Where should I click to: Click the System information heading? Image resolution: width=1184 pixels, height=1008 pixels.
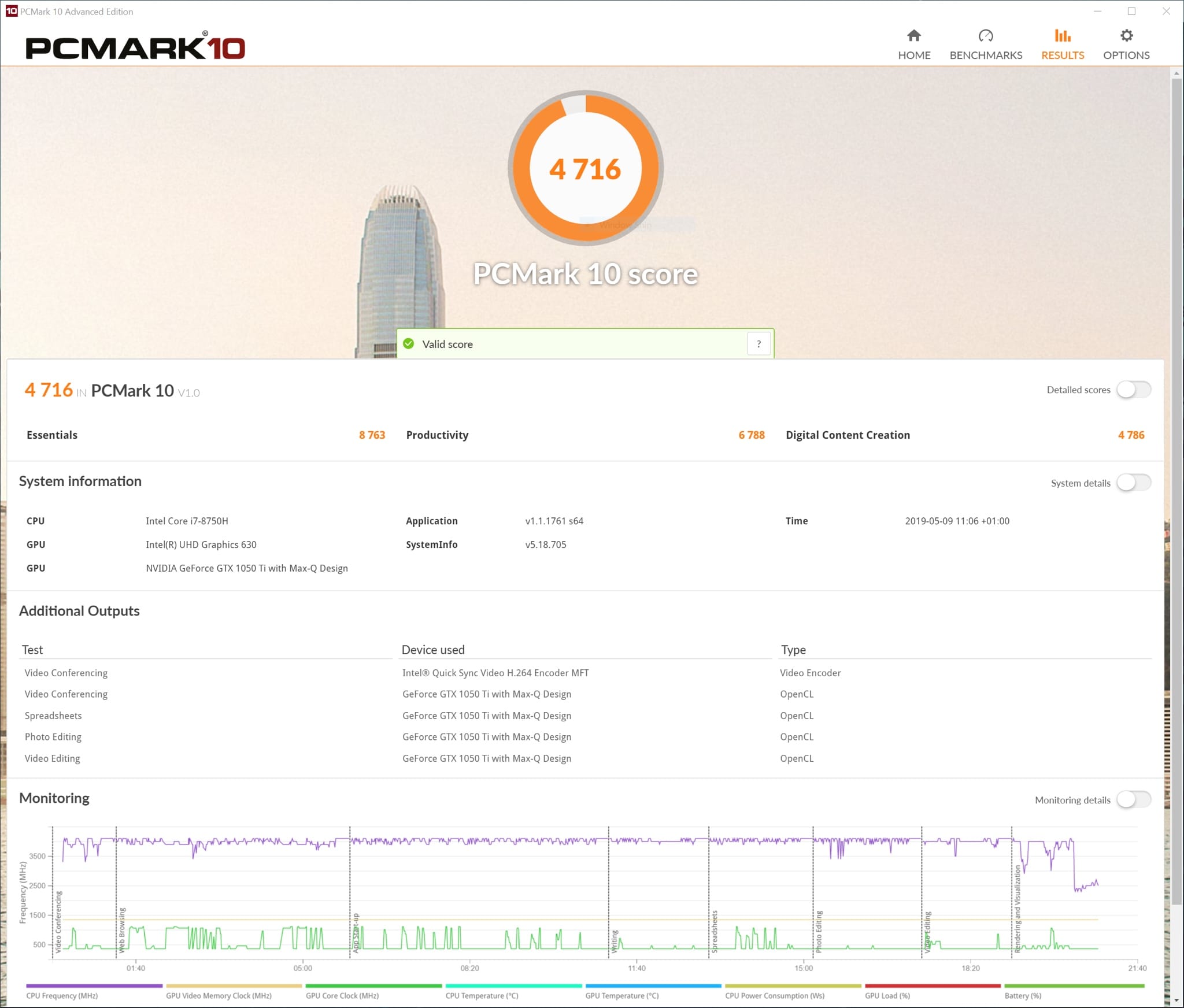click(80, 481)
